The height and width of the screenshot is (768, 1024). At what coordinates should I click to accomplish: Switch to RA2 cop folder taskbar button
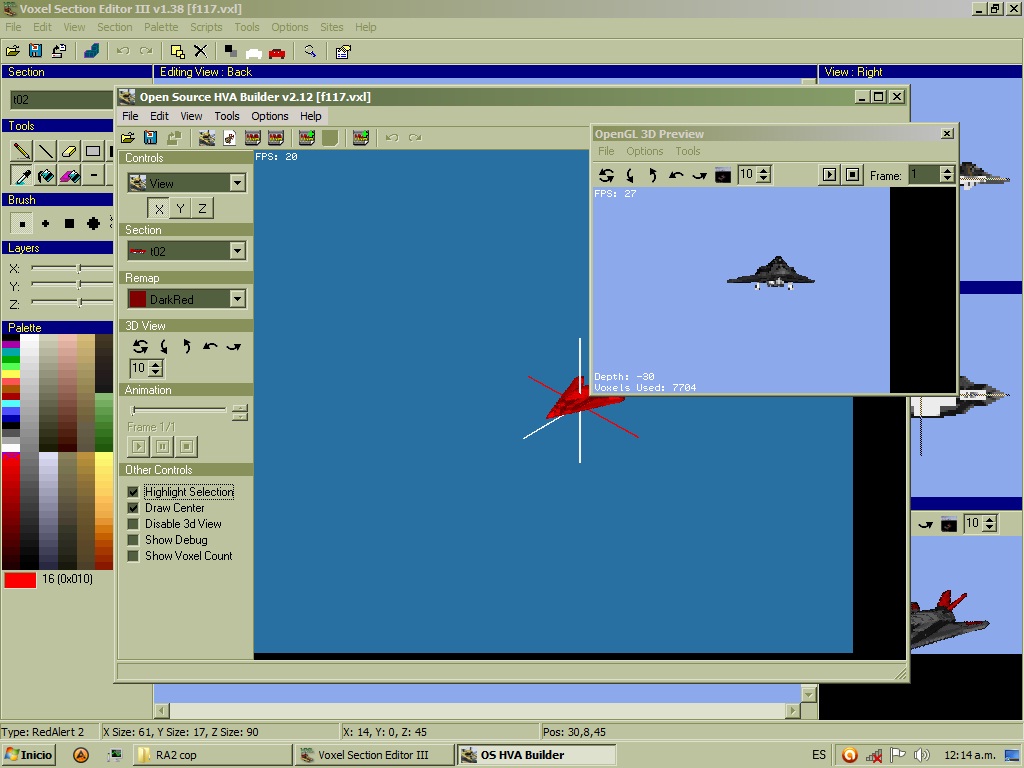click(212, 755)
